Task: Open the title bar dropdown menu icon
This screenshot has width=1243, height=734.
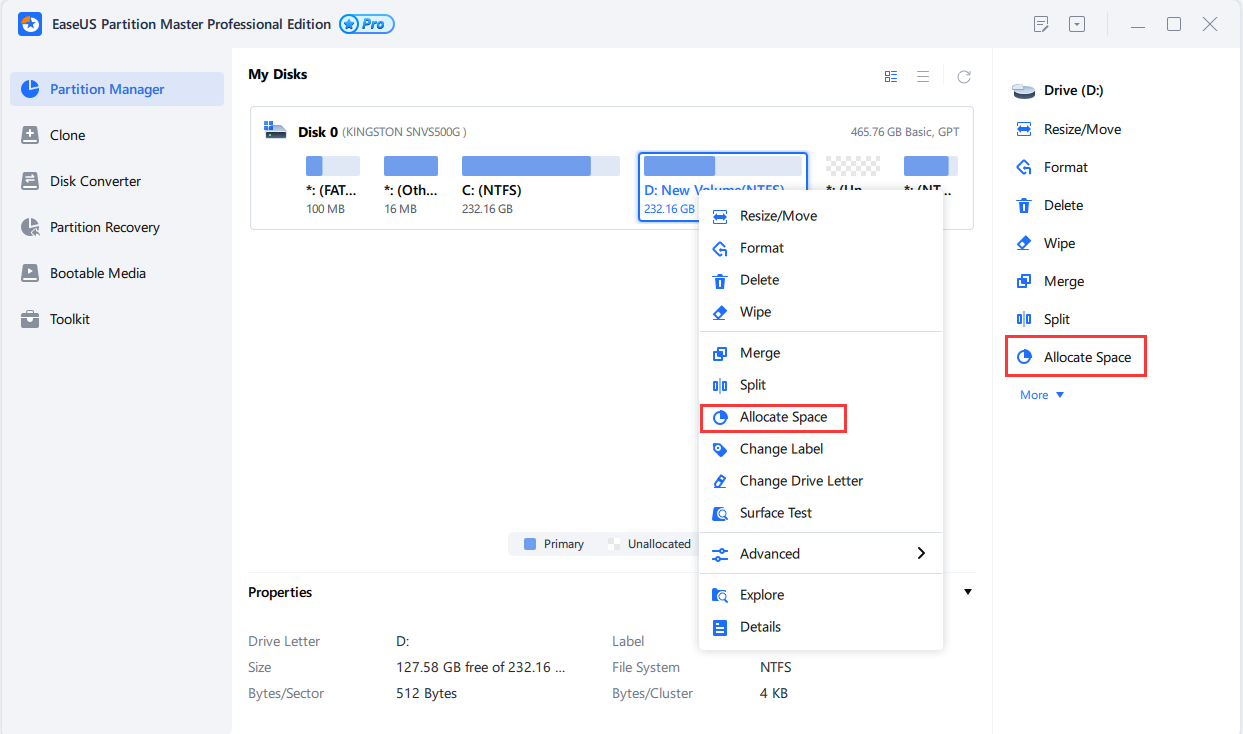Action: (1077, 24)
